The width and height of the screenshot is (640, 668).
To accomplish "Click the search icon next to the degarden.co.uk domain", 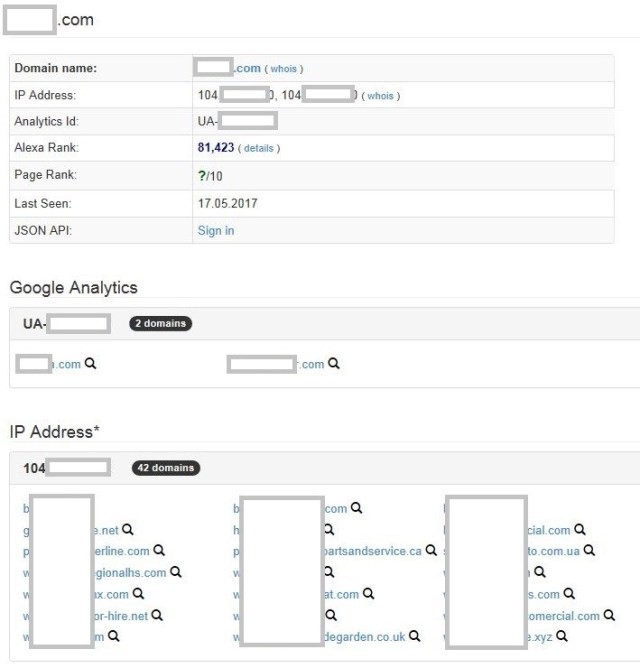I will coord(414,635).
